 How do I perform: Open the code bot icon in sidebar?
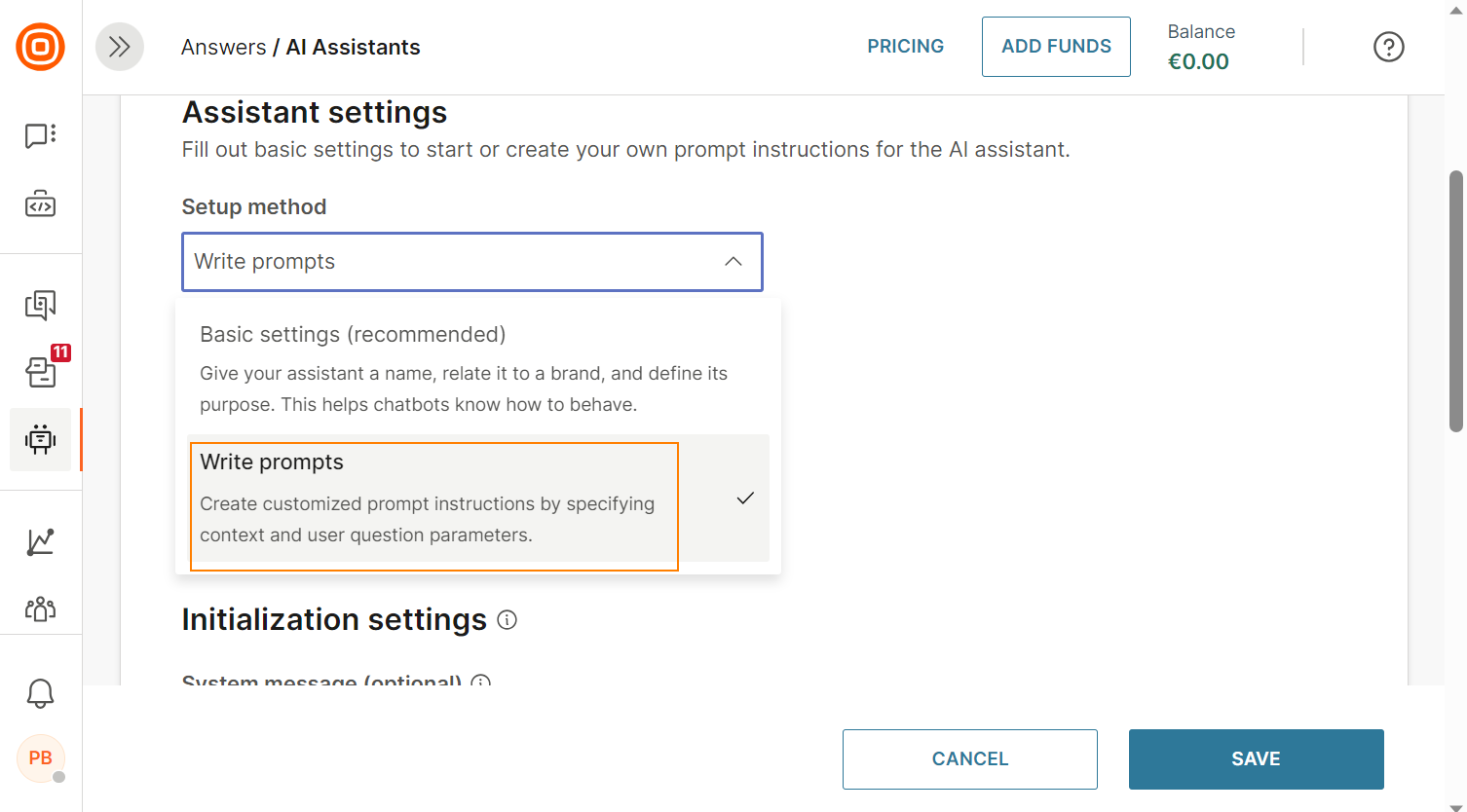(40, 203)
